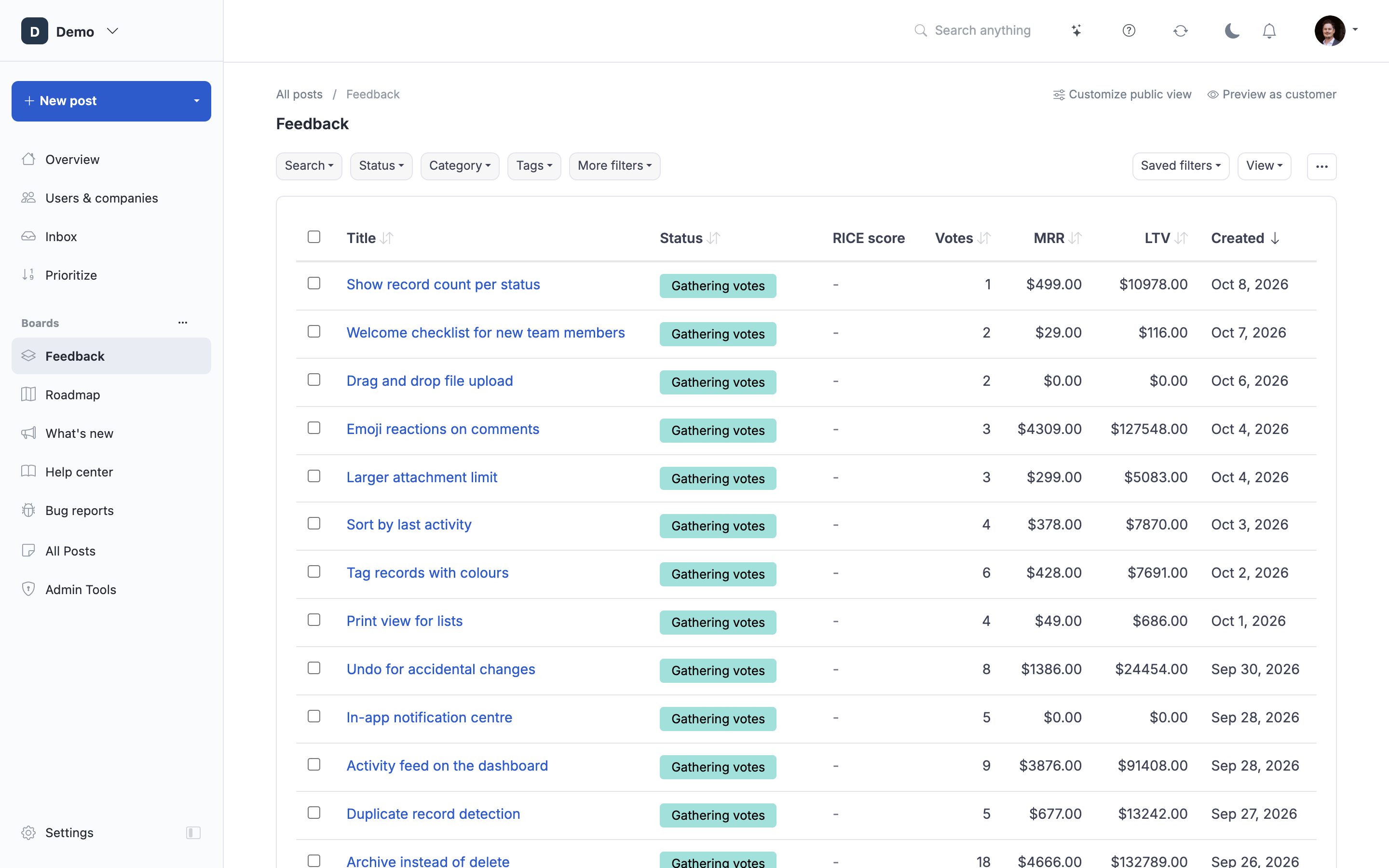Open the help question mark icon
1389x868 pixels.
point(1129,30)
